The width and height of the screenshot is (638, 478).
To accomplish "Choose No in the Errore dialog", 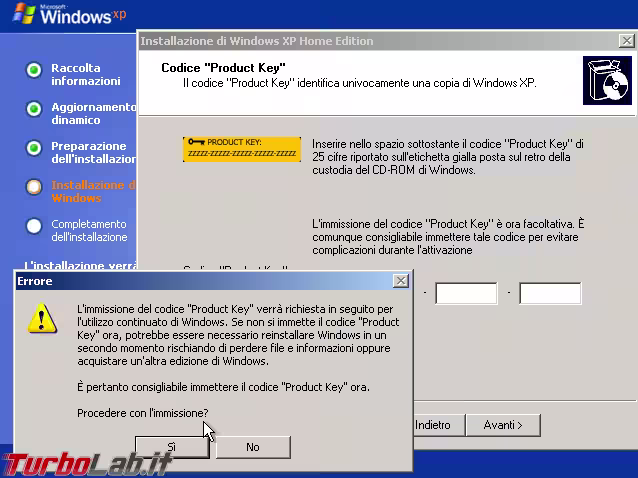I will coord(253,447).
